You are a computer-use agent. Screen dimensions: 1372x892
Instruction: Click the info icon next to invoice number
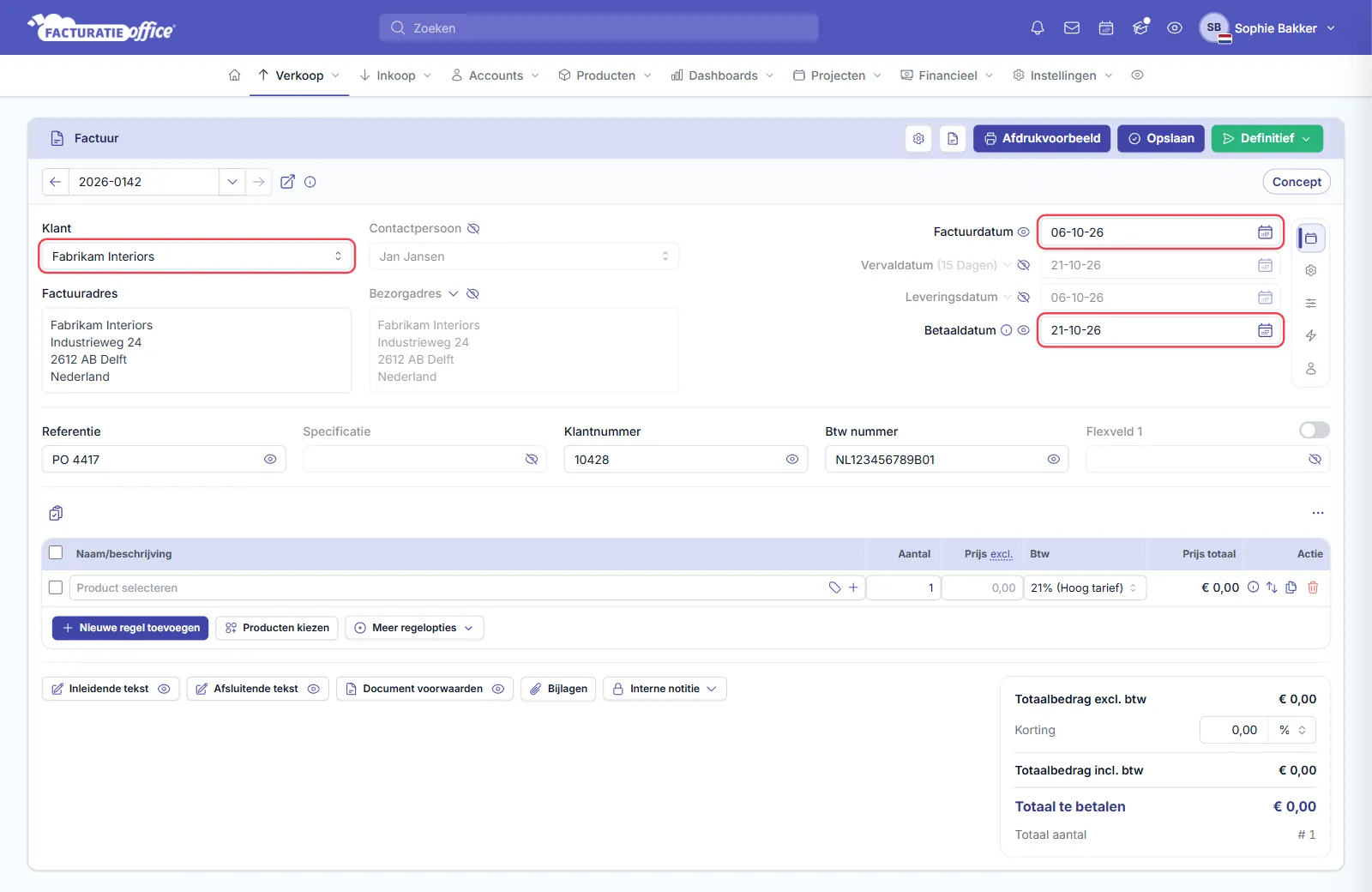tap(310, 182)
